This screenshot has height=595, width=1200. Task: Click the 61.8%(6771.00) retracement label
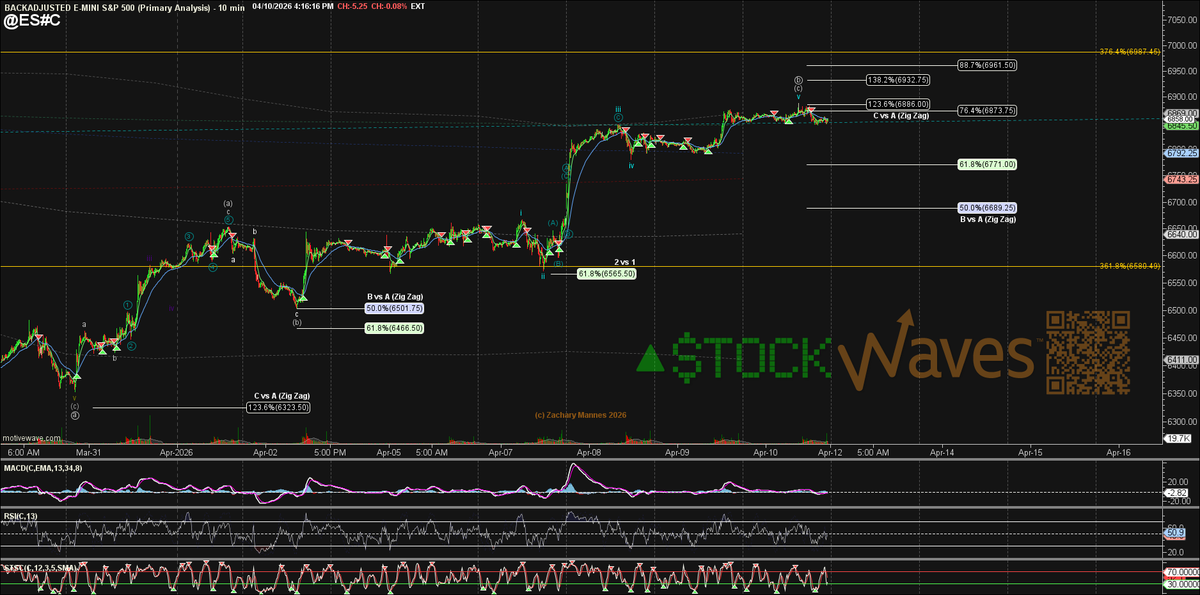tap(986, 164)
